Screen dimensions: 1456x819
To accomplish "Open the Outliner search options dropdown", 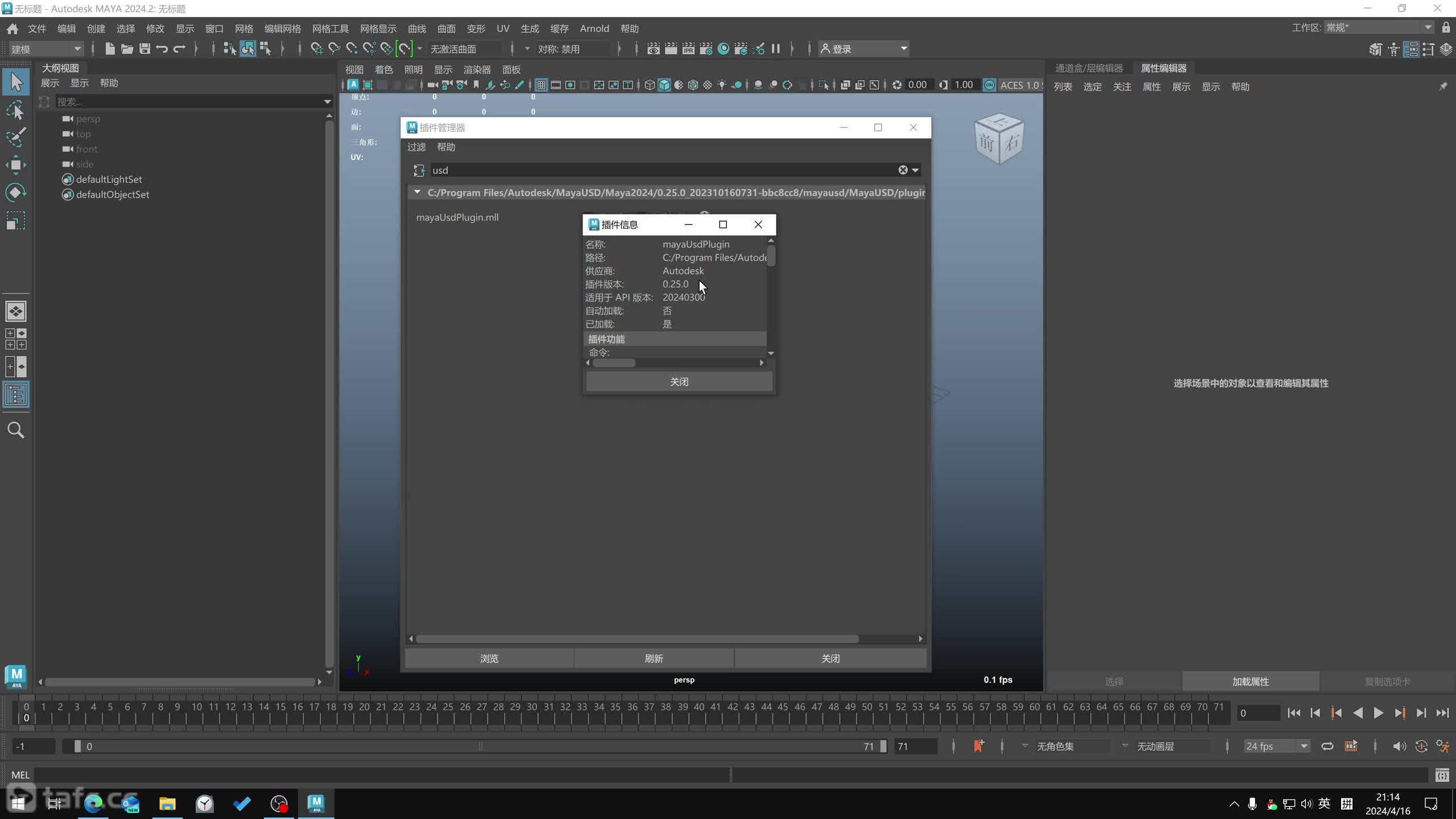I will click(327, 101).
